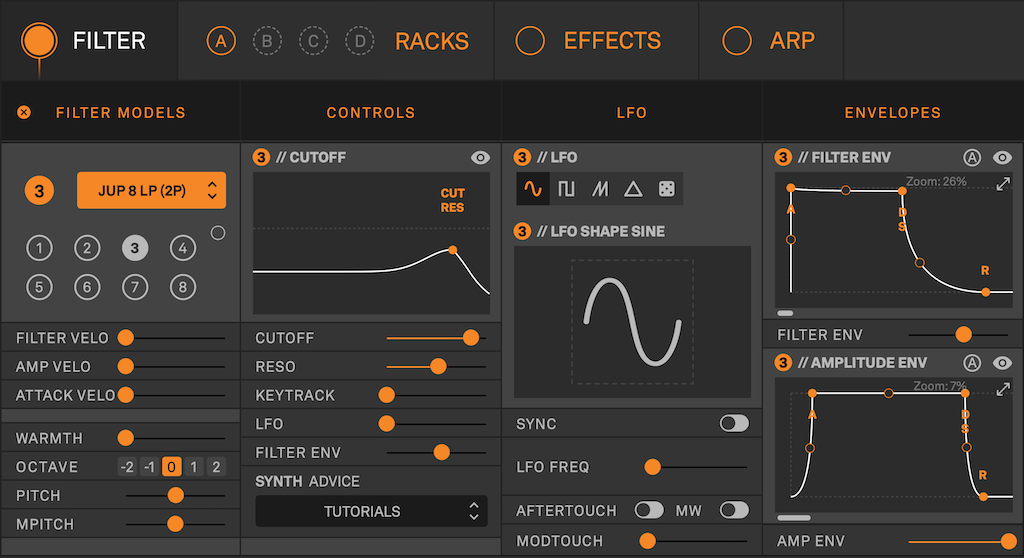
Task: Click the A icon in Amplitude Env header
Action: coord(972,363)
